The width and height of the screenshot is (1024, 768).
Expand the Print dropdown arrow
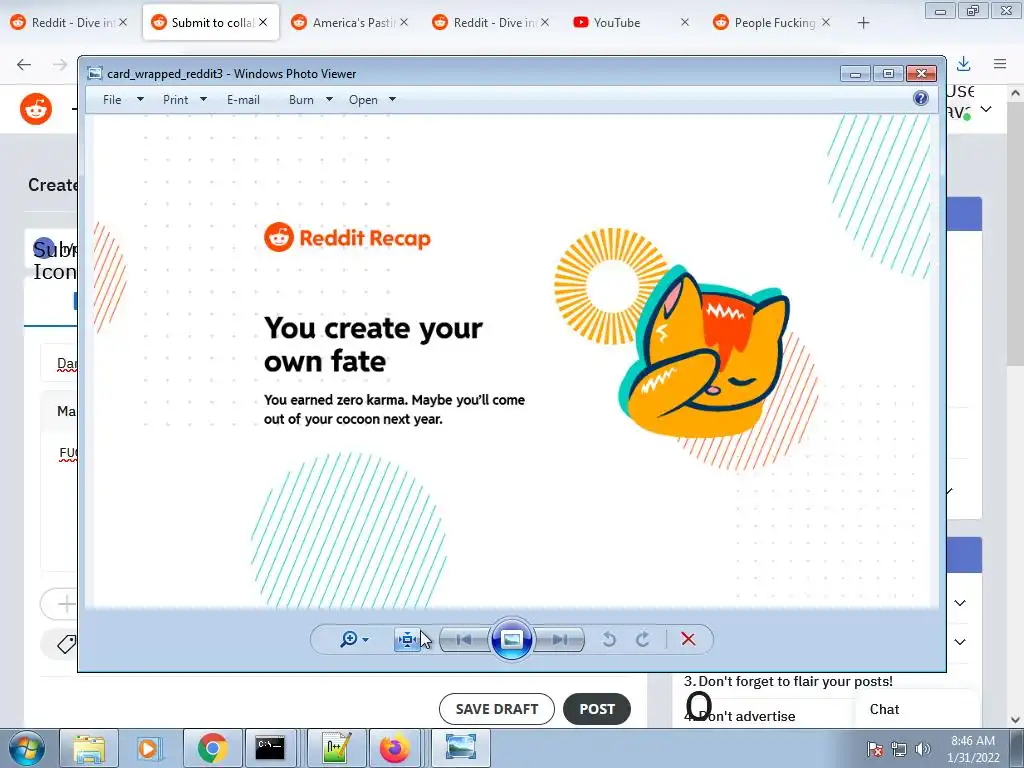[203, 100]
